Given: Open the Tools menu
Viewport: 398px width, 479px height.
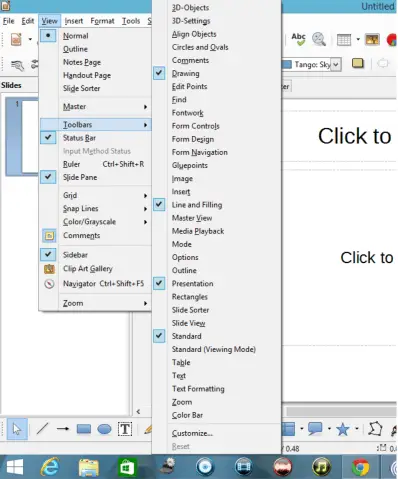Looking at the screenshot, I should (x=131, y=21).
